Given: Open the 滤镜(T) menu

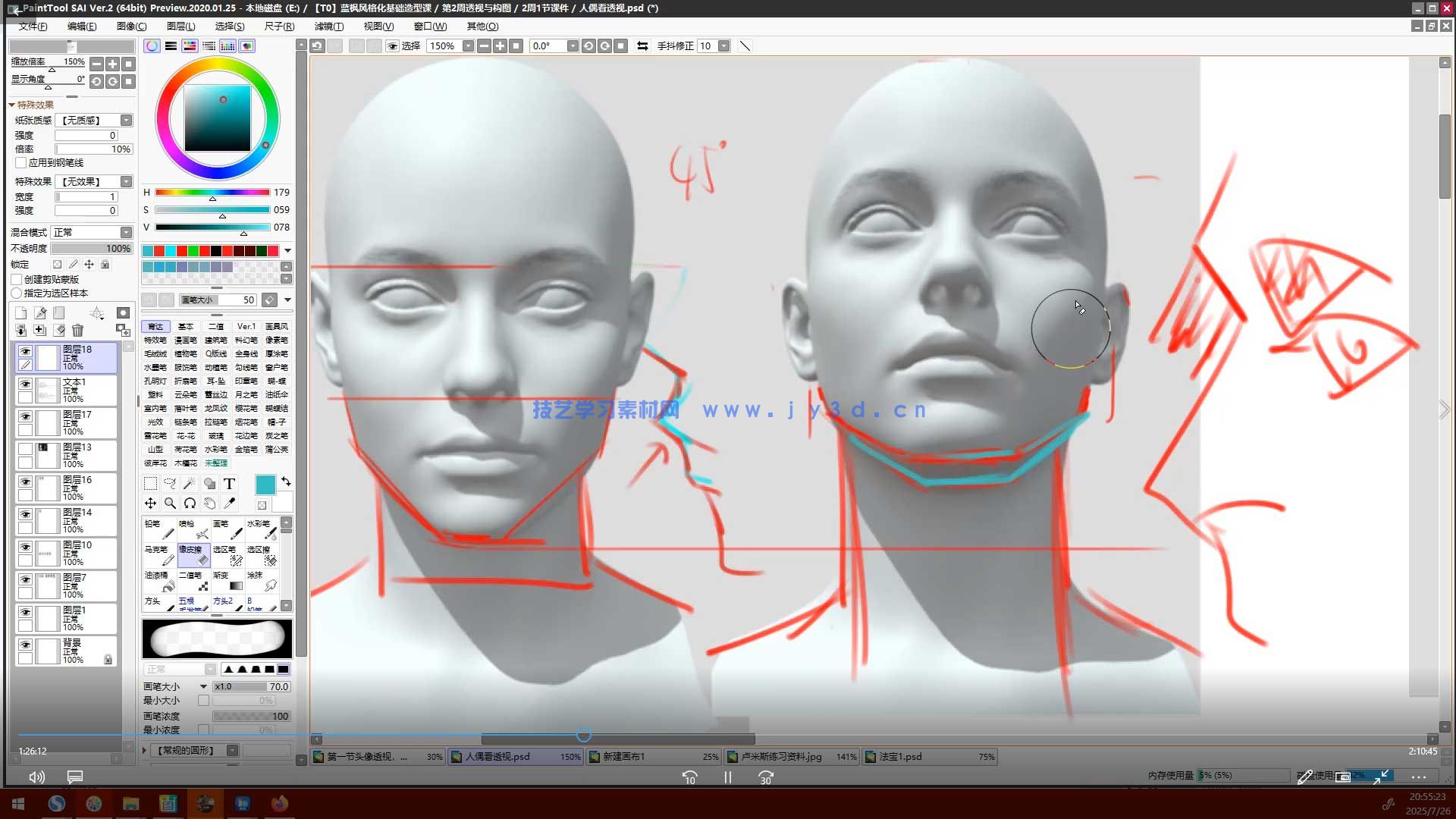Looking at the screenshot, I should click(328, 26).
